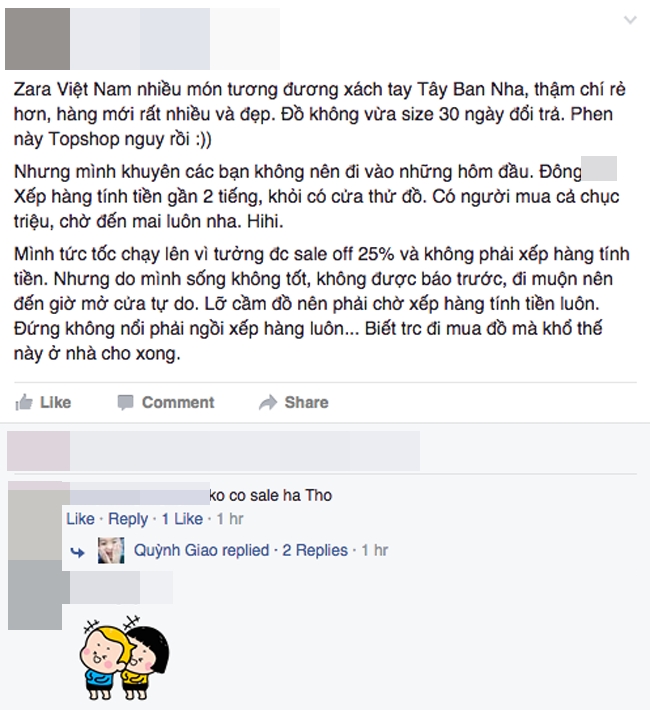Viewport: 650px width, 710px height.
Task: Click the cartoon kids sticker
Action: pyautogui.click(x=124, y=657)
